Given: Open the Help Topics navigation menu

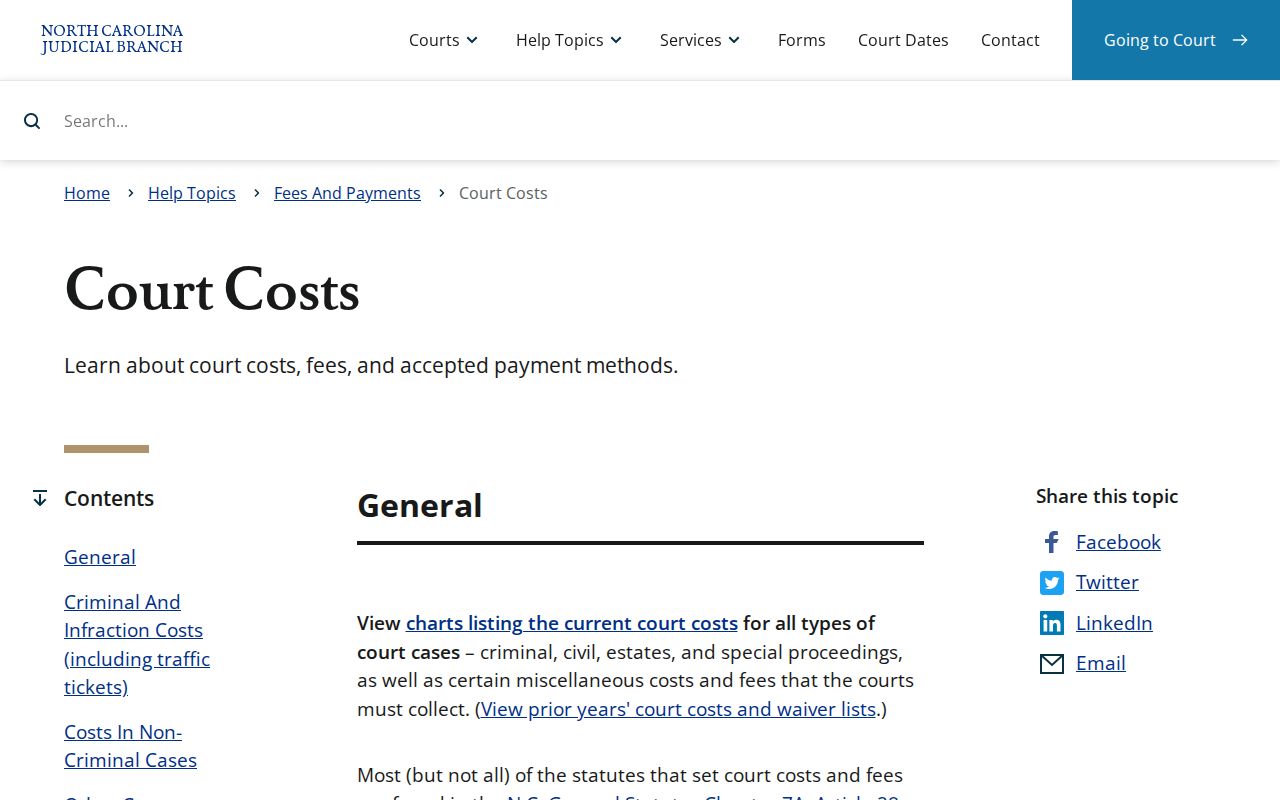Looking at the screenshot, I should tap(569, 40).
